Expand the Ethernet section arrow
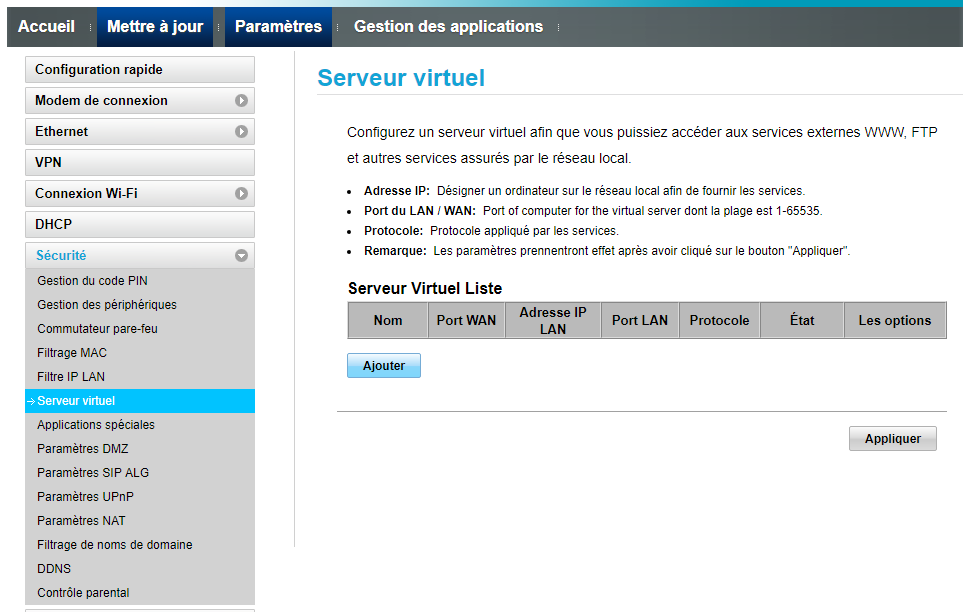This screenshot has width=966, height=612. pyautogui.click(x=241, y=132)
